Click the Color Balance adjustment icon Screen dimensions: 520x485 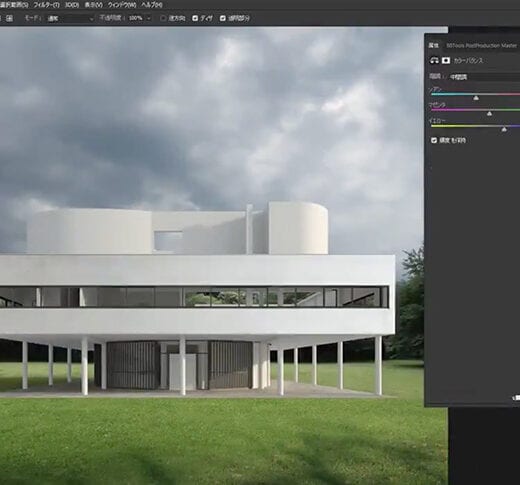point(434,60)
